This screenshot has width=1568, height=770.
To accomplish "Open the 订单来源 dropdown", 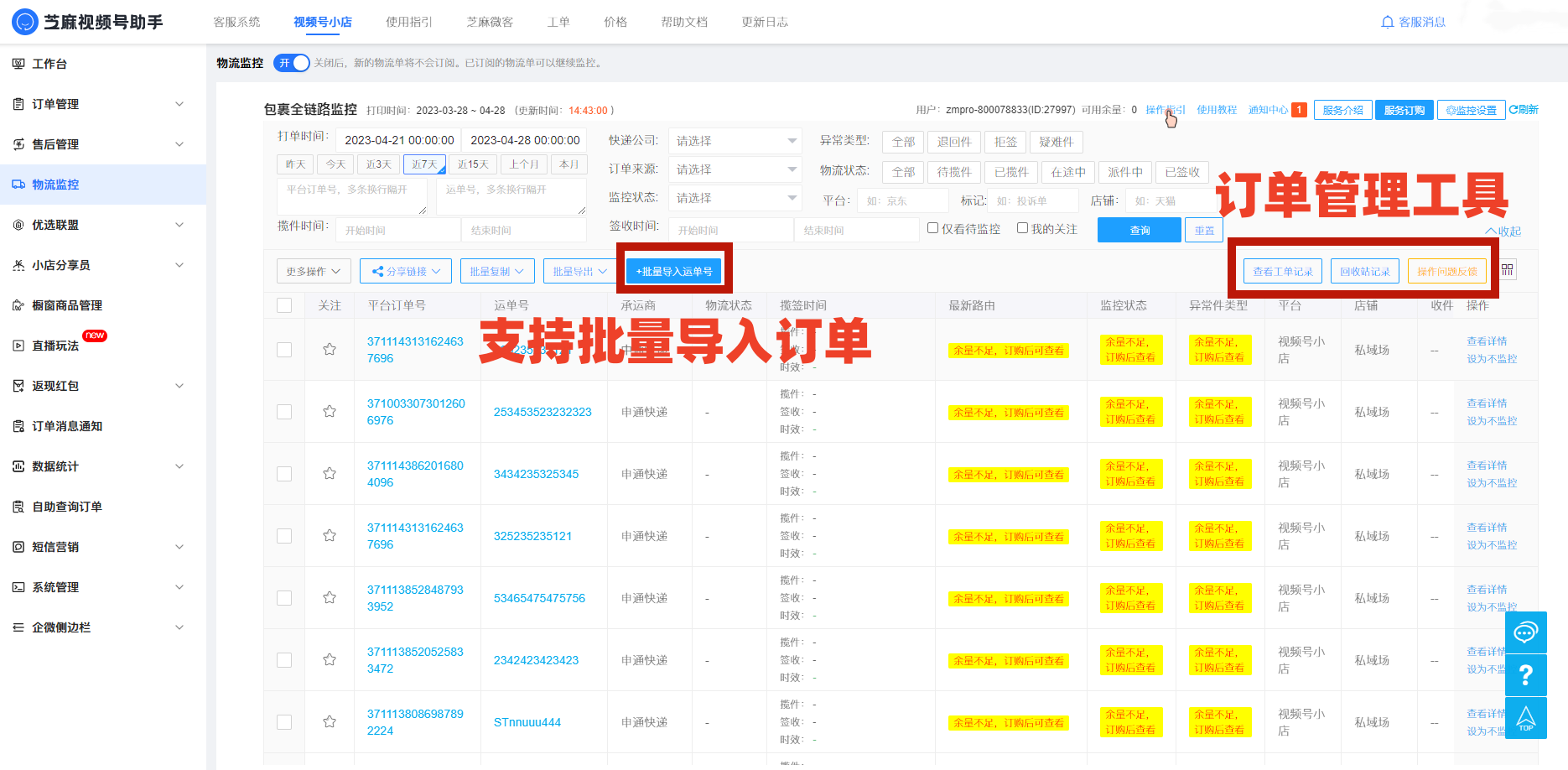I will 735,169.
